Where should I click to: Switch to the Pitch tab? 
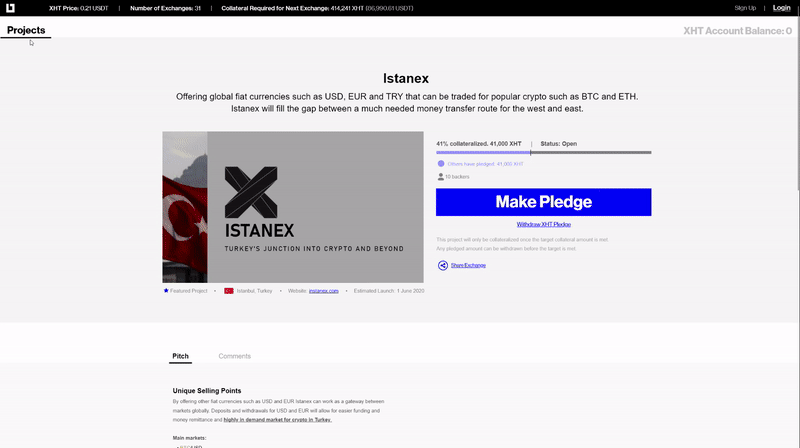click(x=180, y=356)
